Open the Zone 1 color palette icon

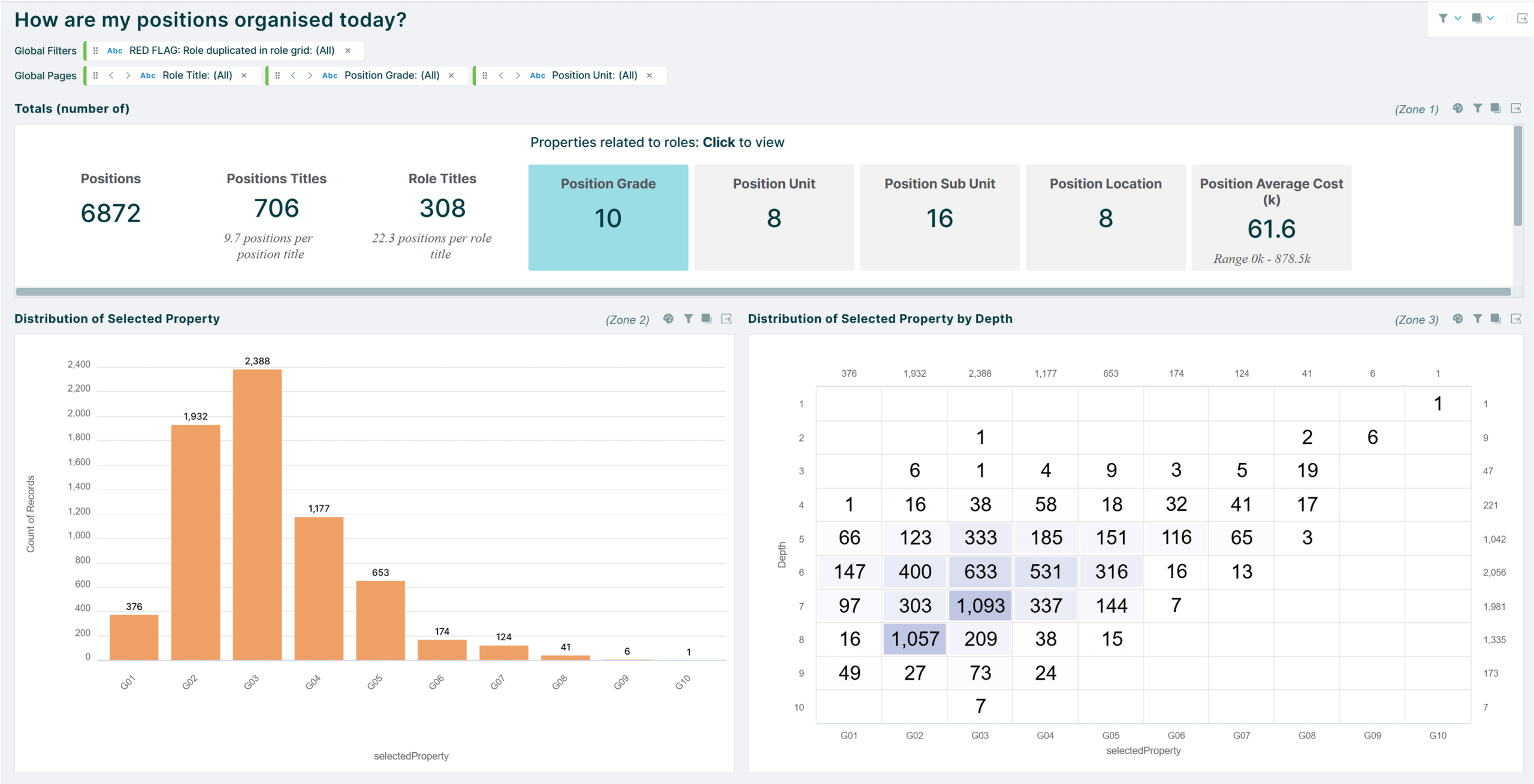coord(1458,108)
